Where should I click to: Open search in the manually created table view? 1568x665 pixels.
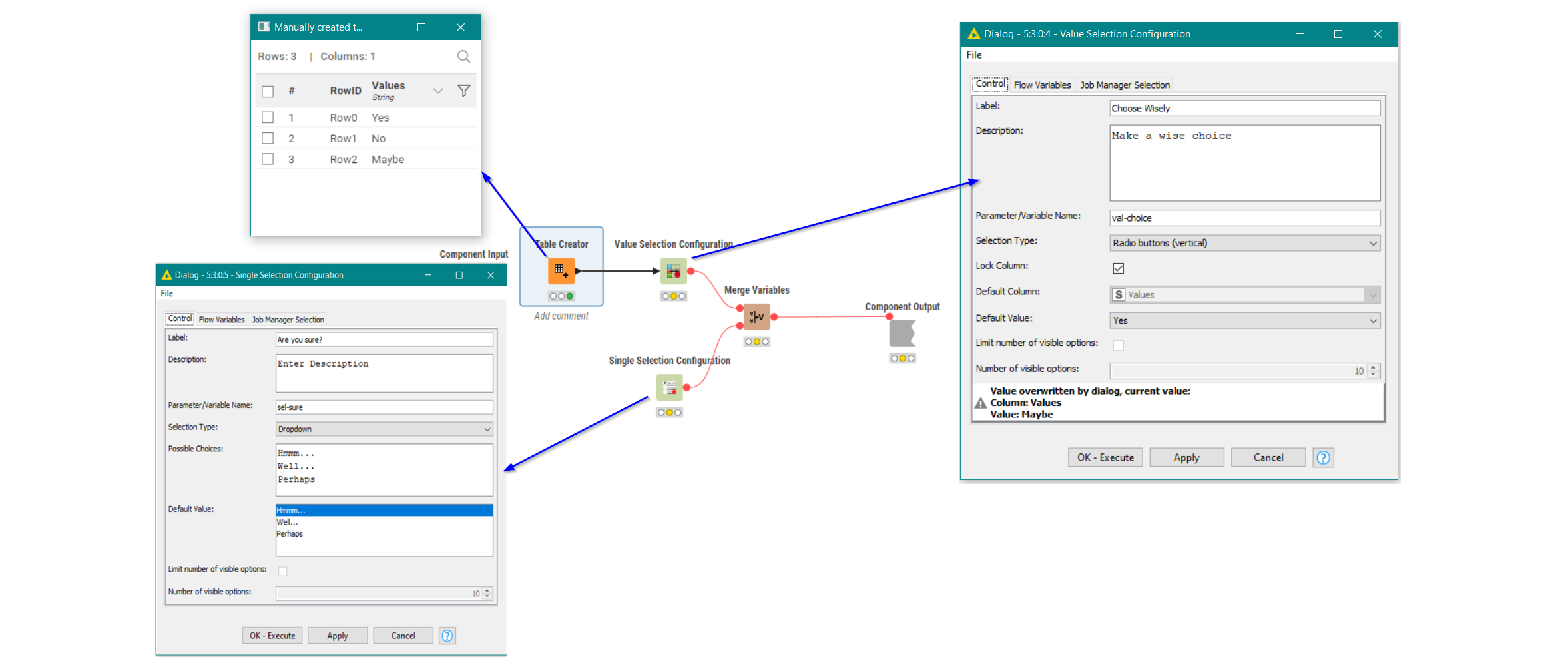coord(463,56)
